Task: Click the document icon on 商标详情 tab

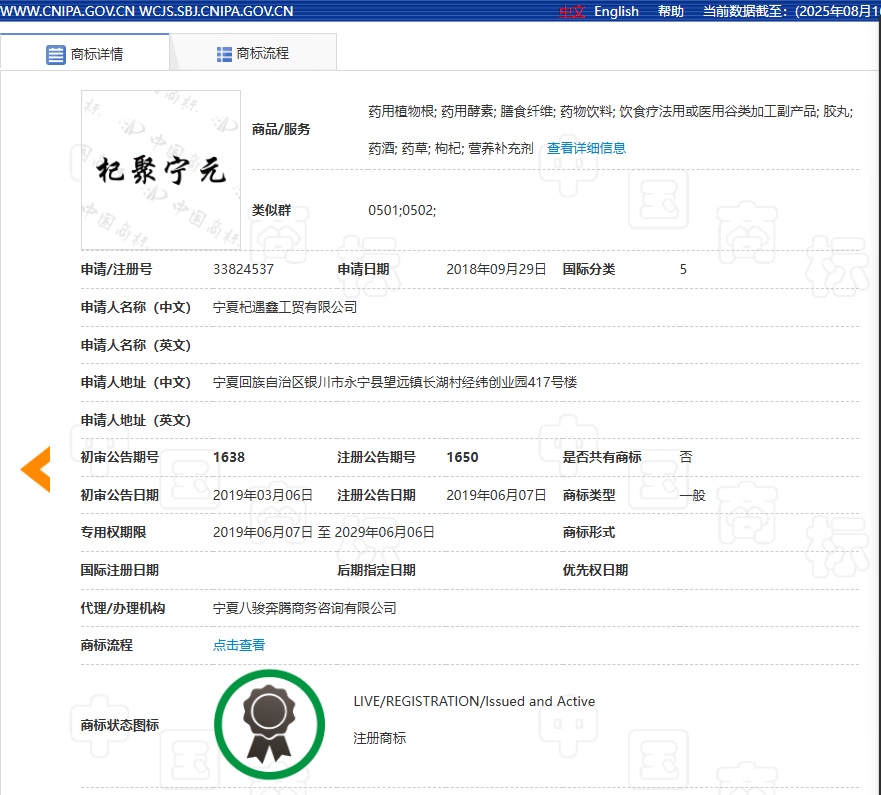Action: click(56, 54)
